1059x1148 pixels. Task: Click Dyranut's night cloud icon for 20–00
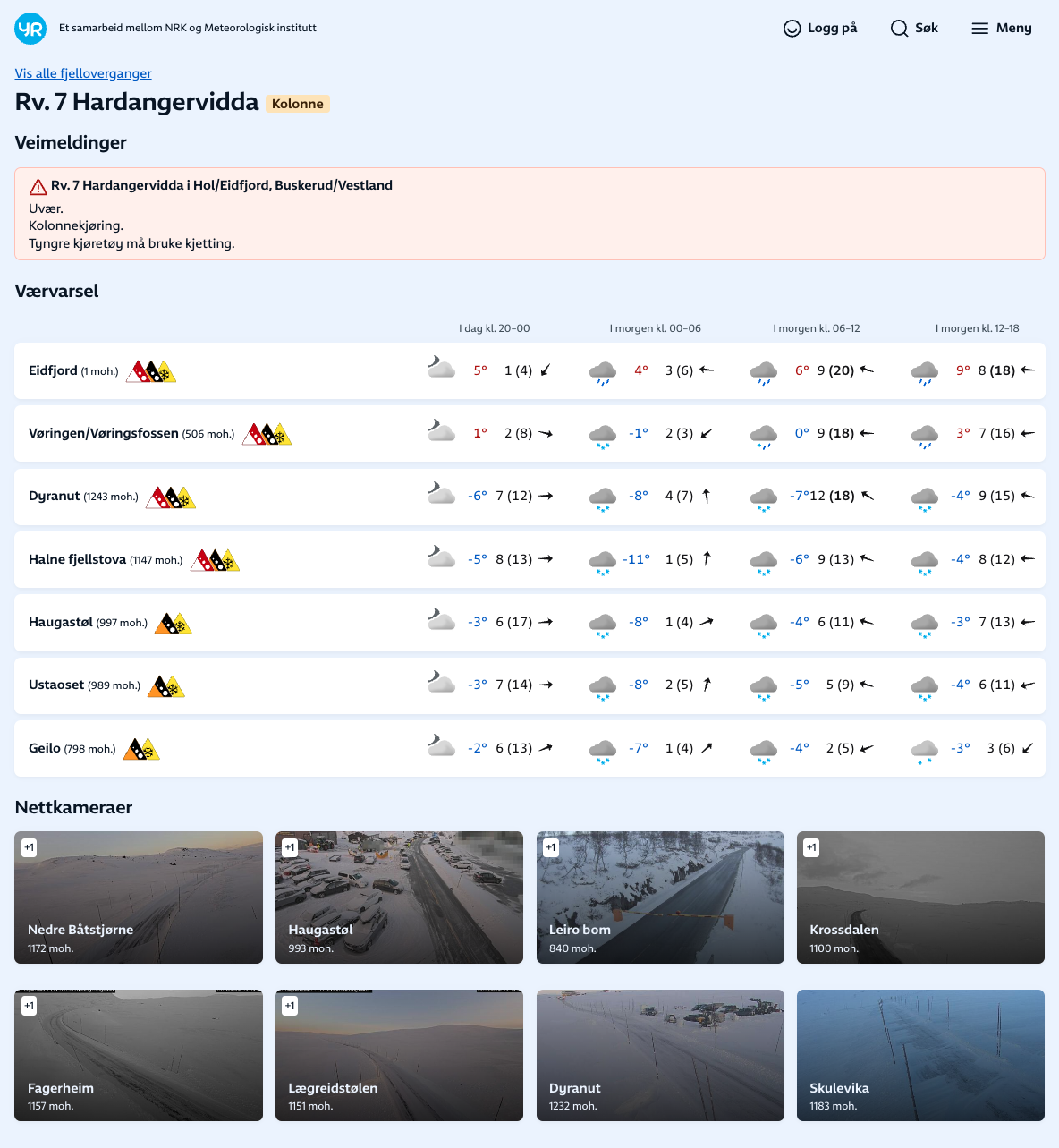pyautogui.click(x=441, y=493)
